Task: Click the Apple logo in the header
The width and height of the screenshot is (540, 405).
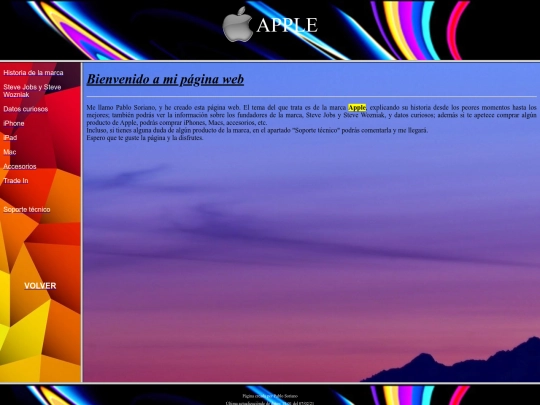Action: click(x=238, y=24)
